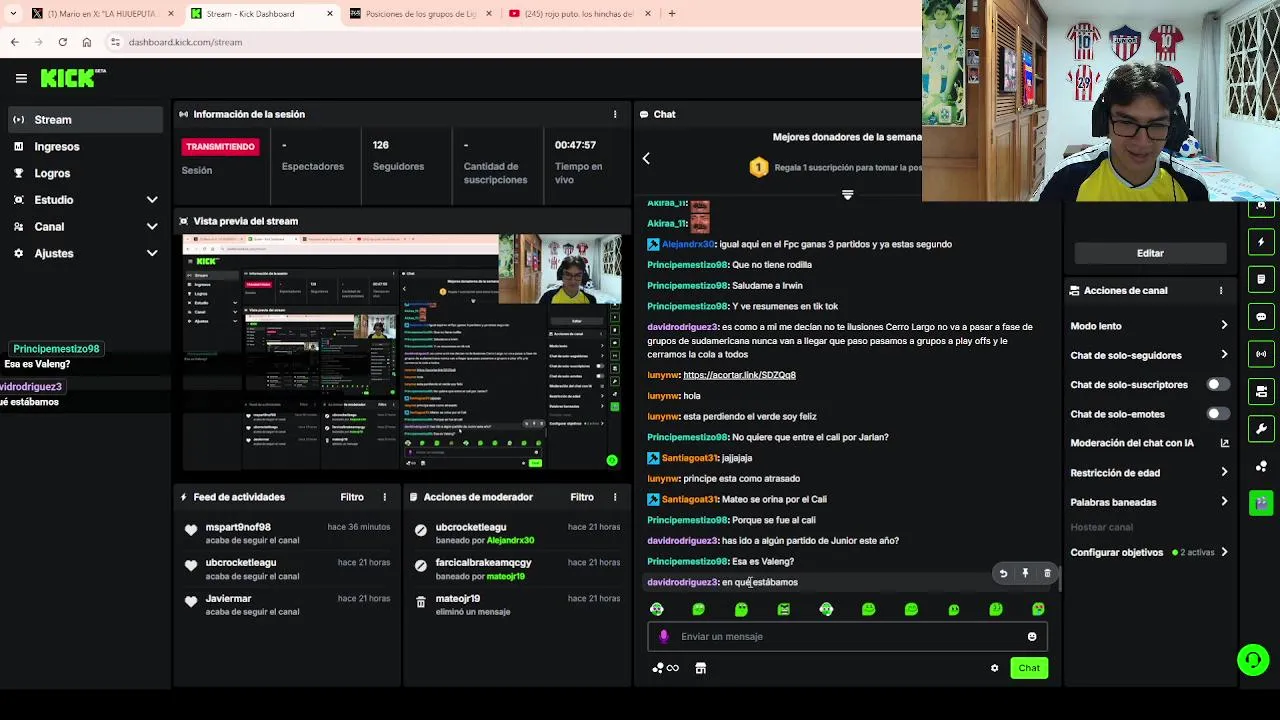Open the notes document icon in right rail
Screen dimensions: 1280x720
pos(1261,279)
